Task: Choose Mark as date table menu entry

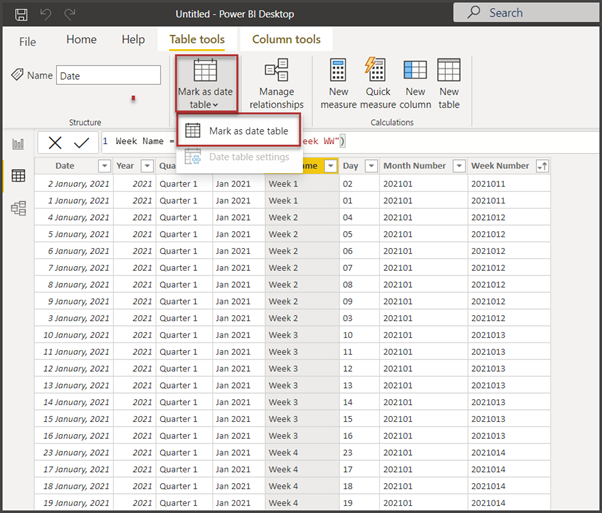Action: tap(239, 131)
